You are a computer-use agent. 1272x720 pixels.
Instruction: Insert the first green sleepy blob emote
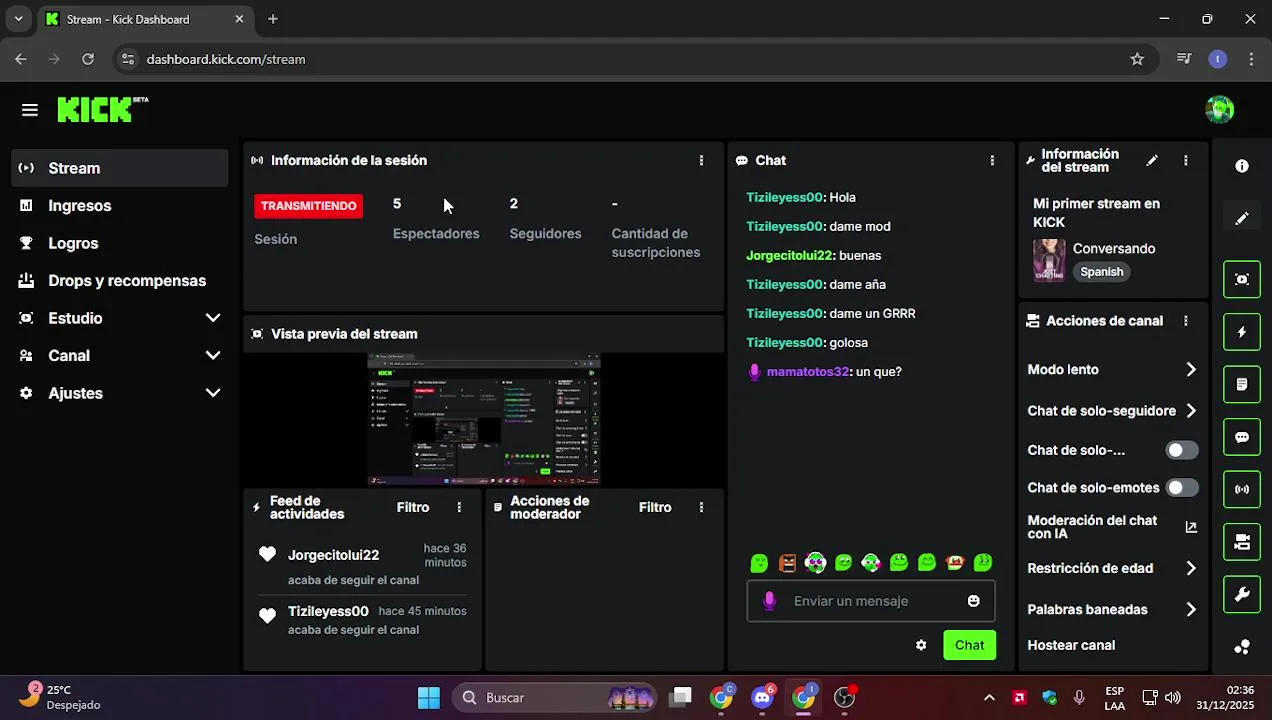[759, 563]
